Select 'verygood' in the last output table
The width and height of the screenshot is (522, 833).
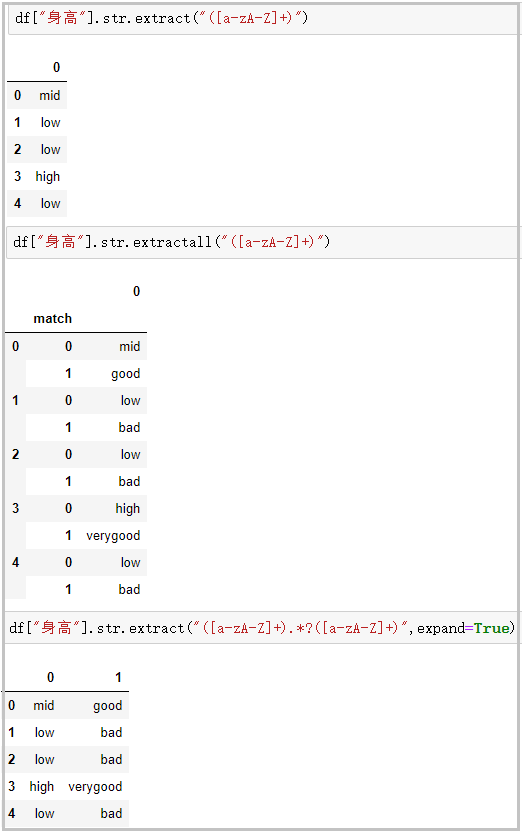[95, 787]
